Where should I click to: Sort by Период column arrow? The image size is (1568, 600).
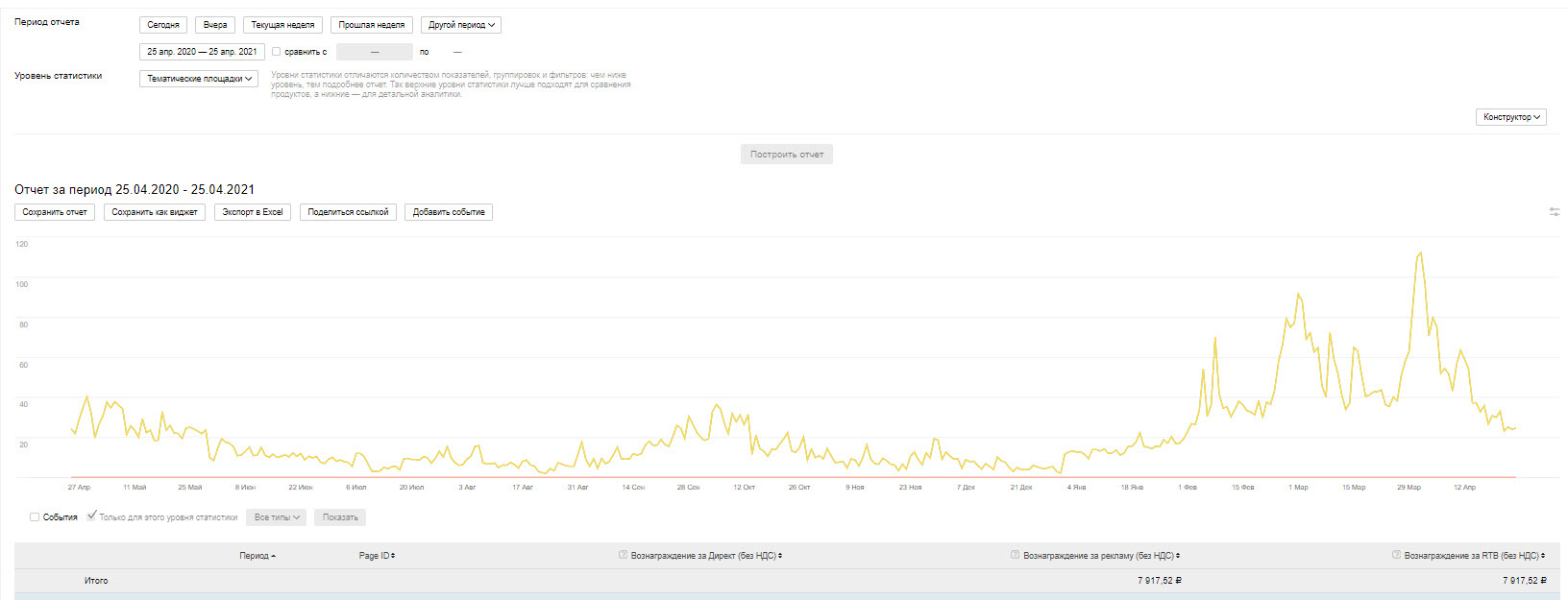[x=274, y=556]
